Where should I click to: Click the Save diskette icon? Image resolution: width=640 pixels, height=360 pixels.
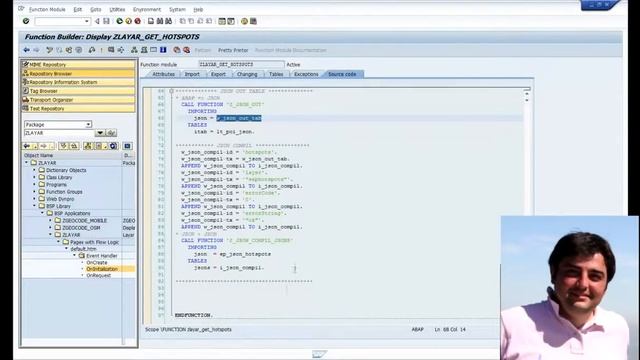(x=106, y=21)
